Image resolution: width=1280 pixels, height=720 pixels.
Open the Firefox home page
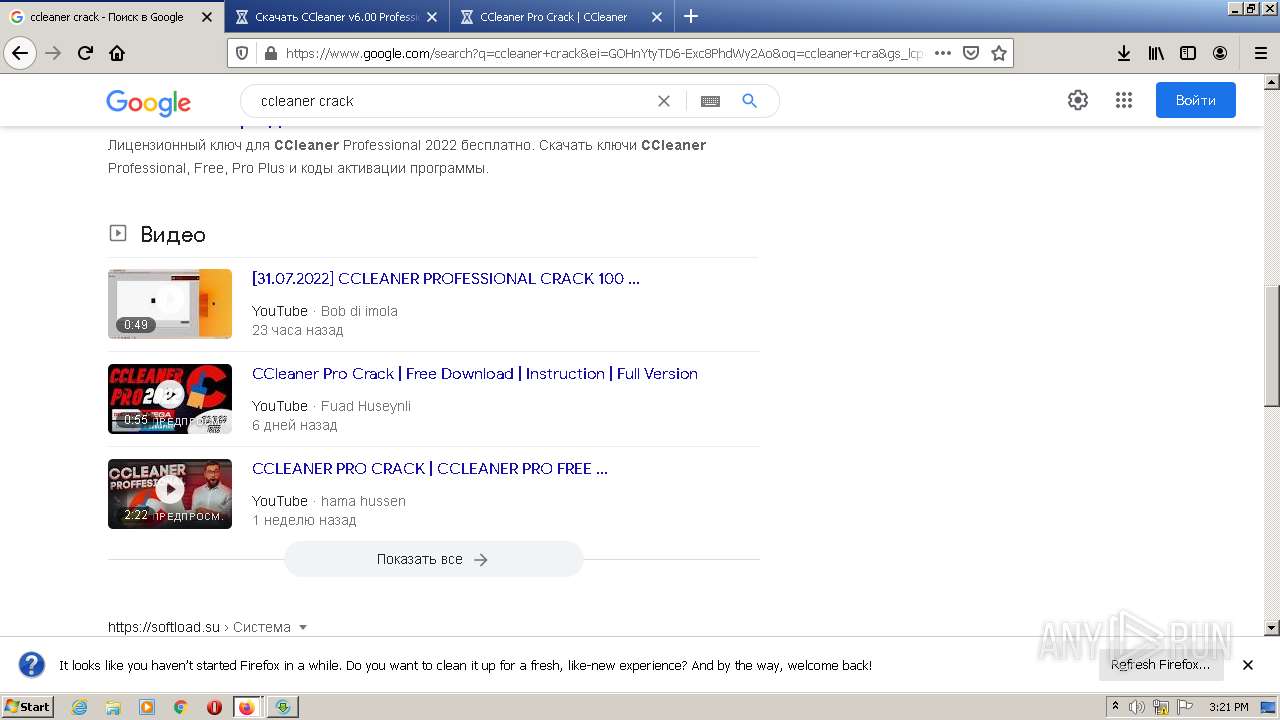117,53
